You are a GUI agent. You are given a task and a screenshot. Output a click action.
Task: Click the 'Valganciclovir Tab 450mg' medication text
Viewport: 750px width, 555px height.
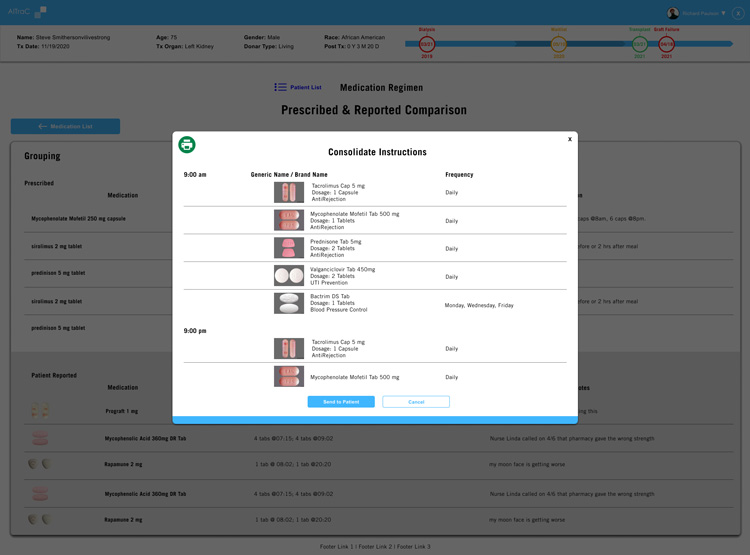(x=342, y=269)
